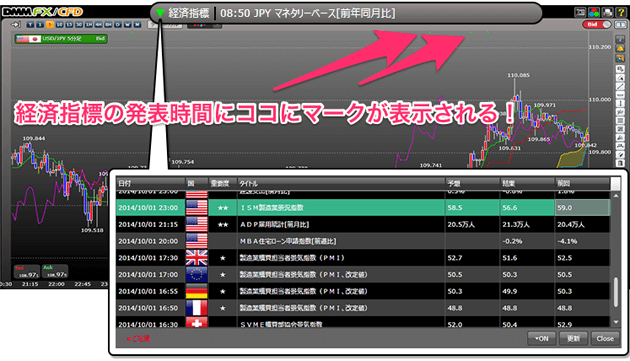Image resolution: width=630 pixels, height=361 pixels.
Task: Click the 56.6 result cell of ISM row
Action: (527, 208)
